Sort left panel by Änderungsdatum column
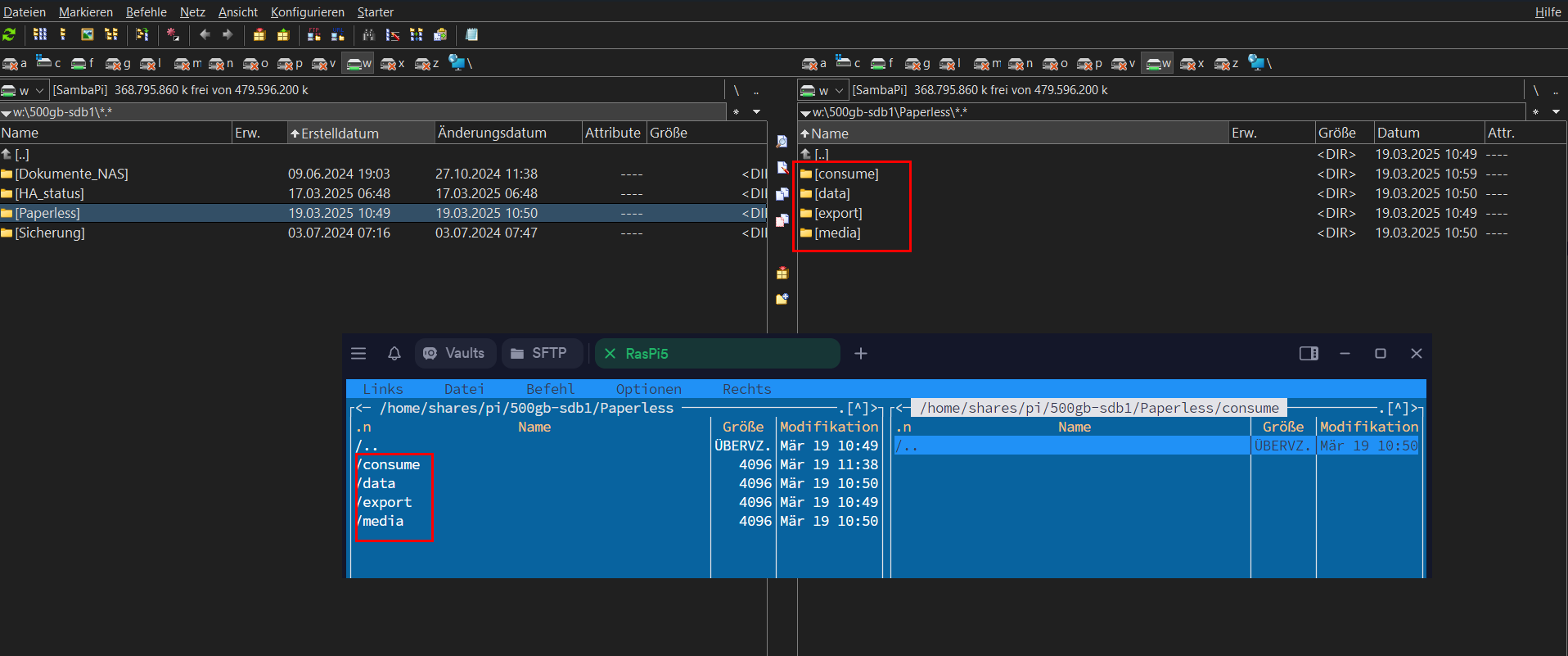 click(x=507, y=133)
